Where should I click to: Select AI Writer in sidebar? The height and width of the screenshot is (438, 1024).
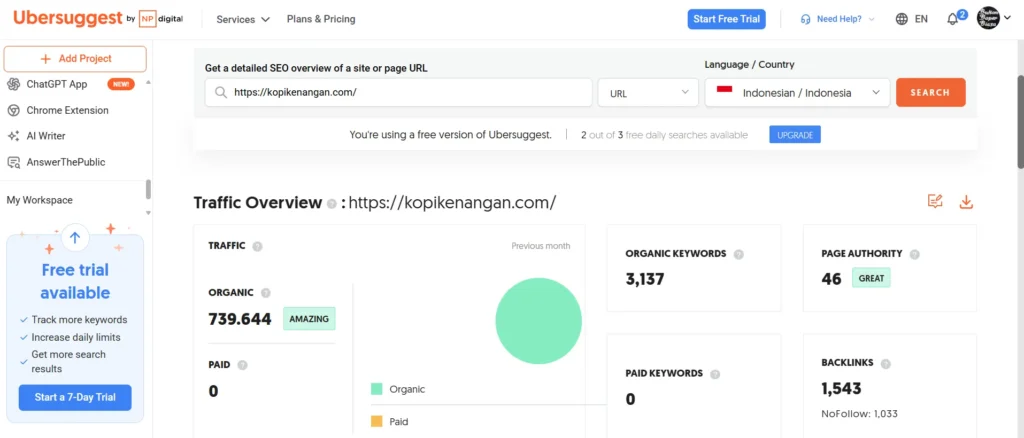tap(46, 136)
